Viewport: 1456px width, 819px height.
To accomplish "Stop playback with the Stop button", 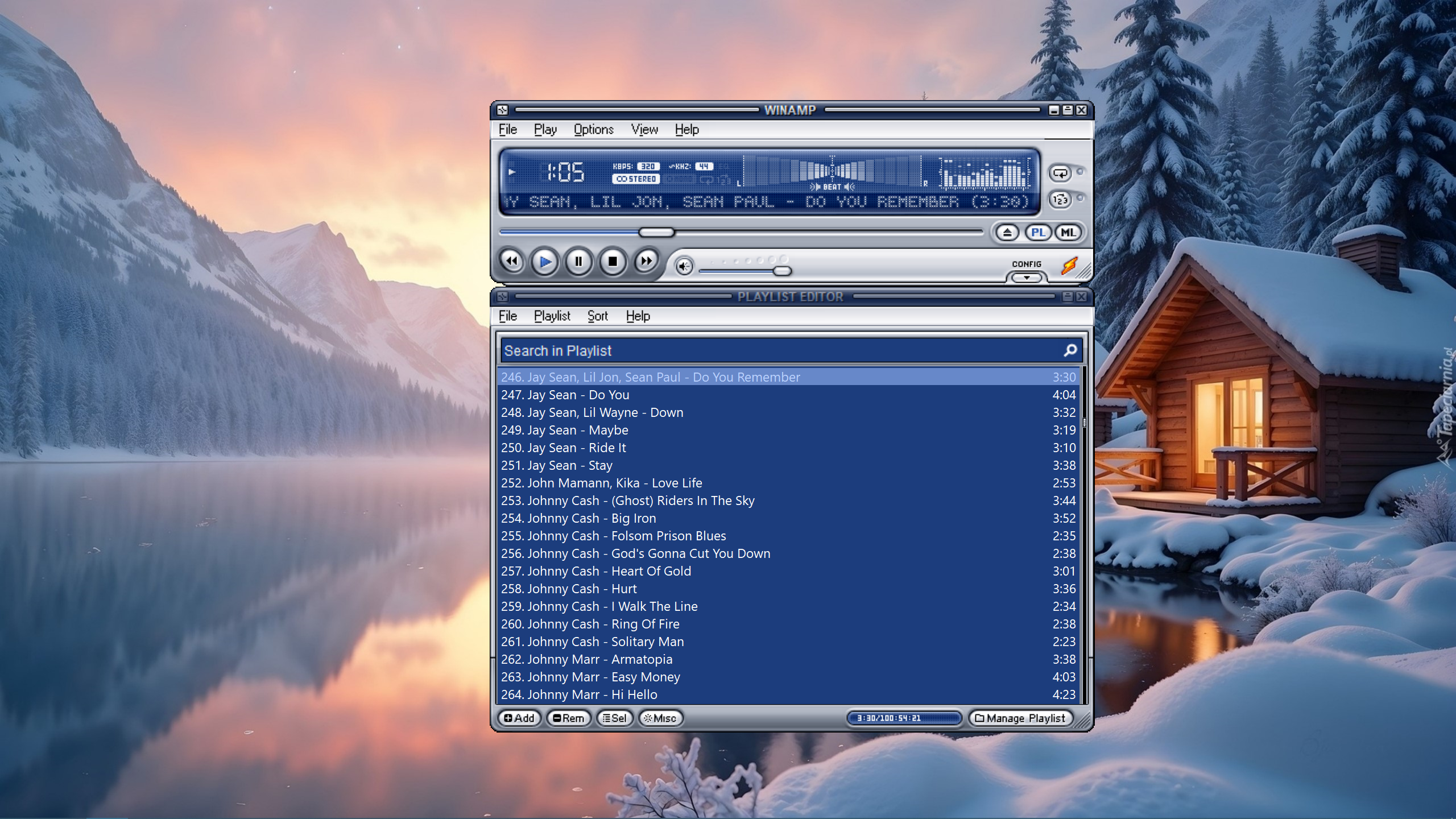I will click(613, 262).
